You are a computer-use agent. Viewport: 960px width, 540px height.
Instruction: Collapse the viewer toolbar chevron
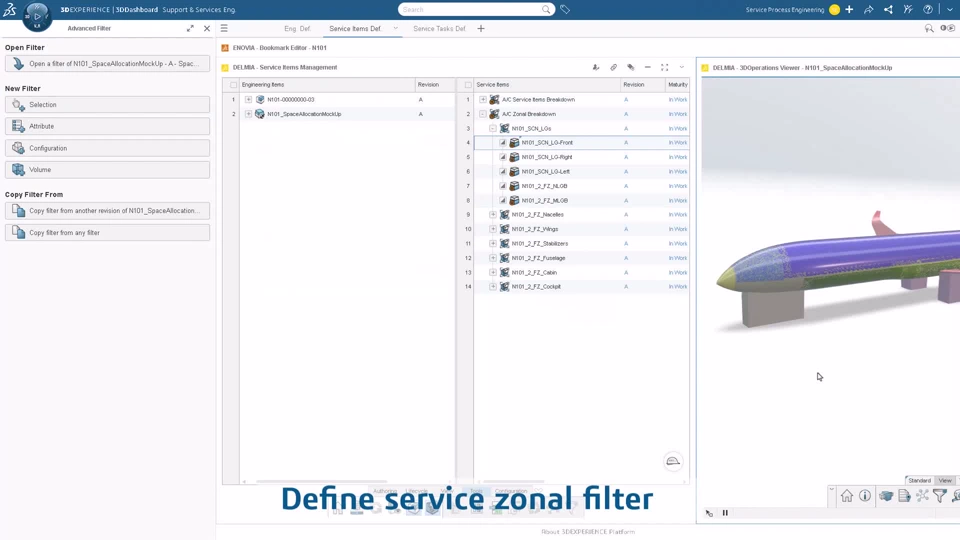point(831,489)
